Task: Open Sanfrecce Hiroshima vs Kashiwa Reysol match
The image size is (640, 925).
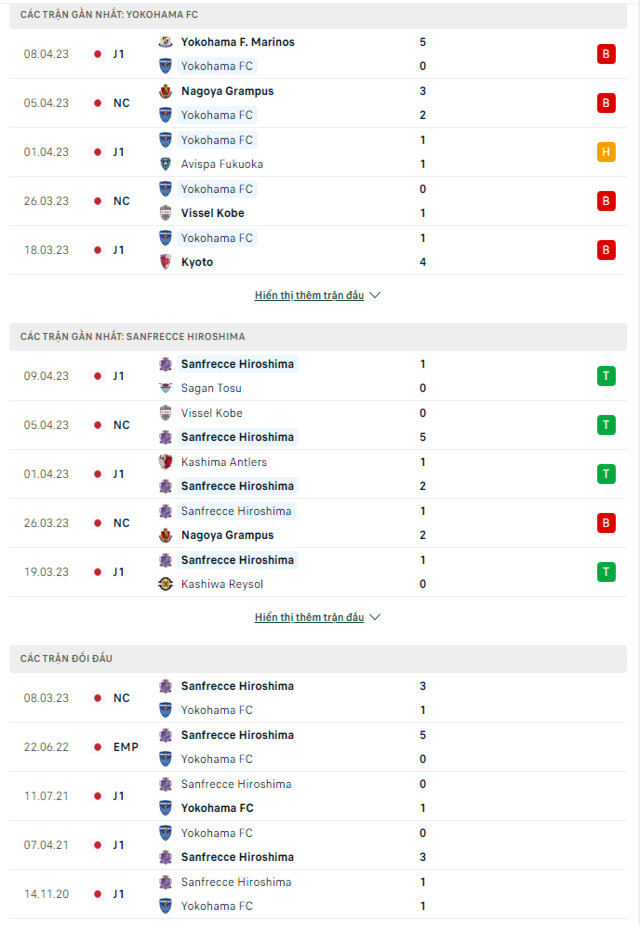Action: point(318,572)
